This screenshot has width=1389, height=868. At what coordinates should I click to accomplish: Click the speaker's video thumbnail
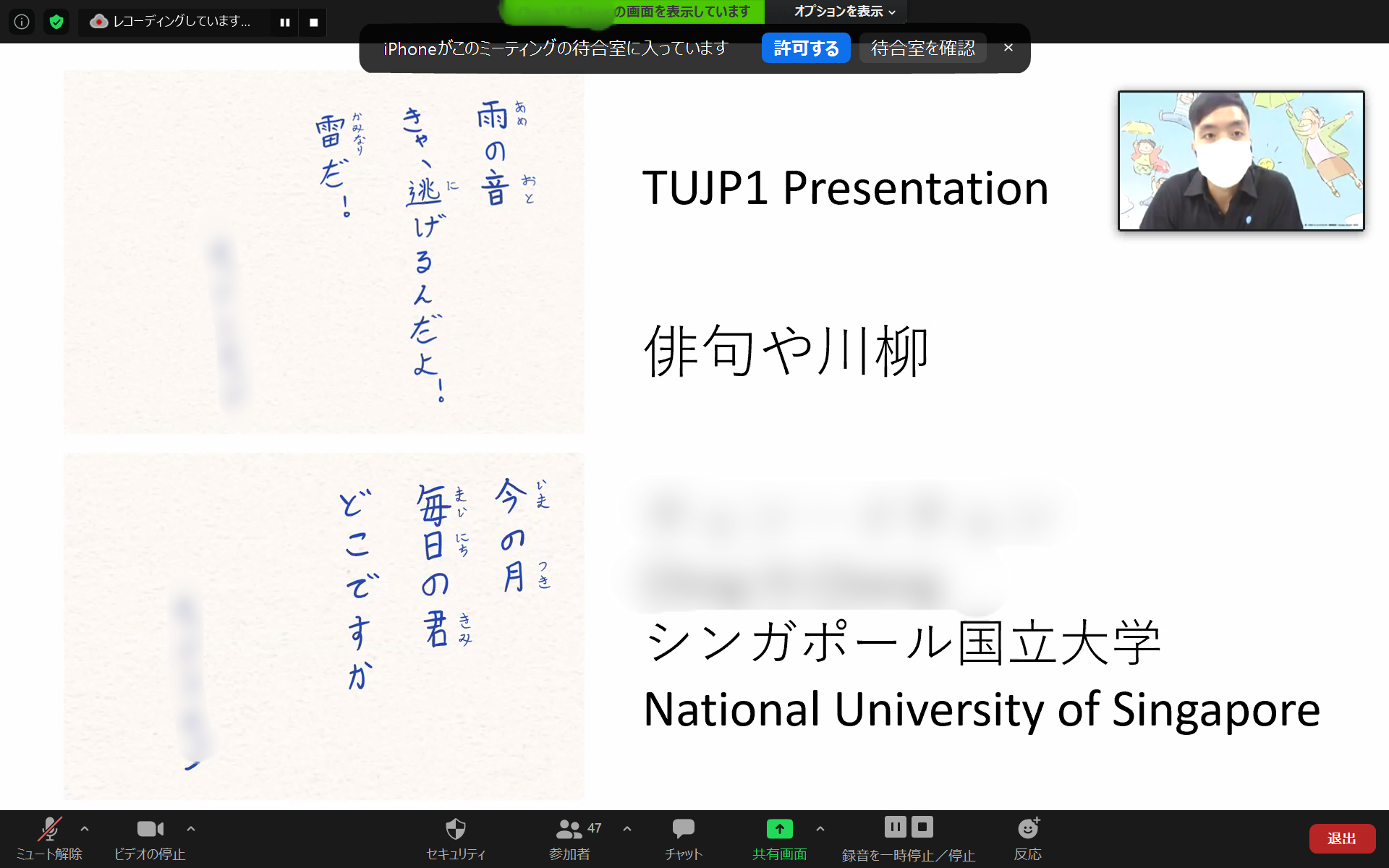click(x=1241, y=161)
